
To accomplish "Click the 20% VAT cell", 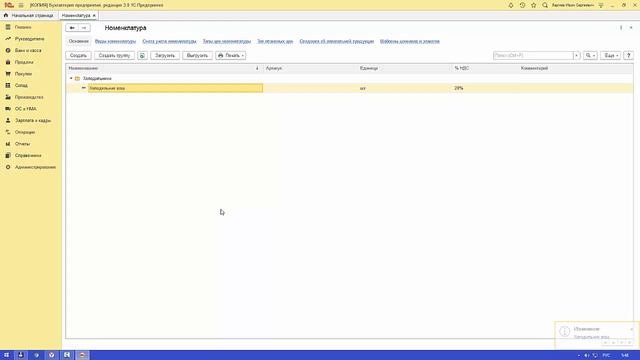I will [x=485, y=88].
